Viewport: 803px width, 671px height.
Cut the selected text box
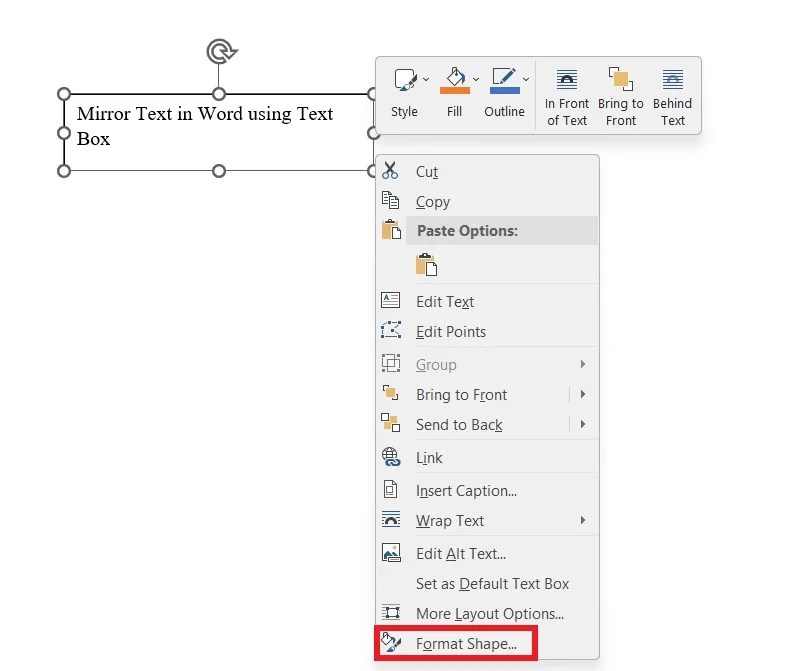pos(427,172)
